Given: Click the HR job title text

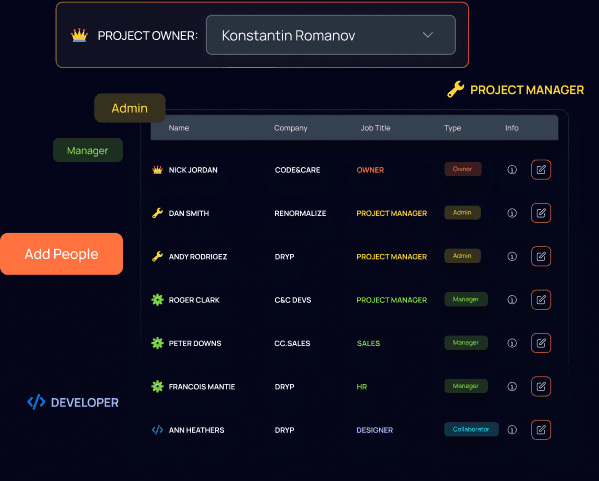Looking at the screenshot, I should click(x=362, y=387).
